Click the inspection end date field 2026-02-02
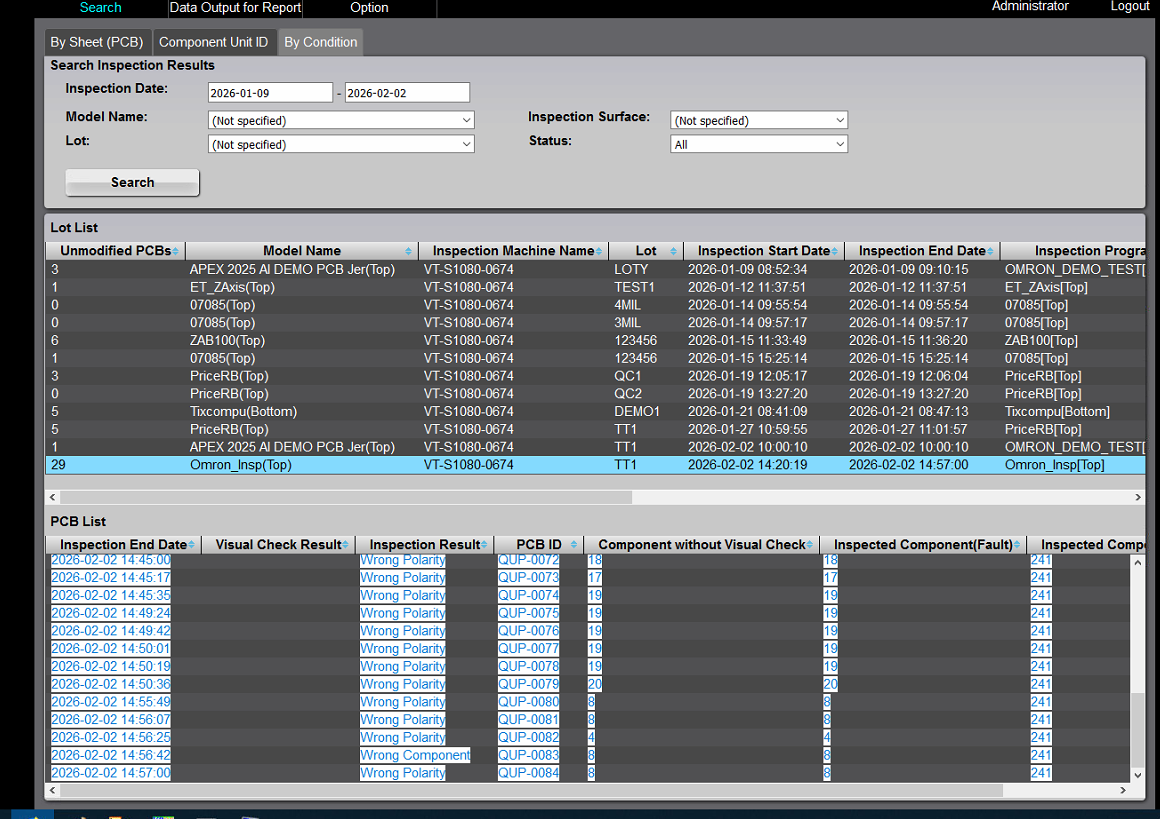 coord(407,92)
